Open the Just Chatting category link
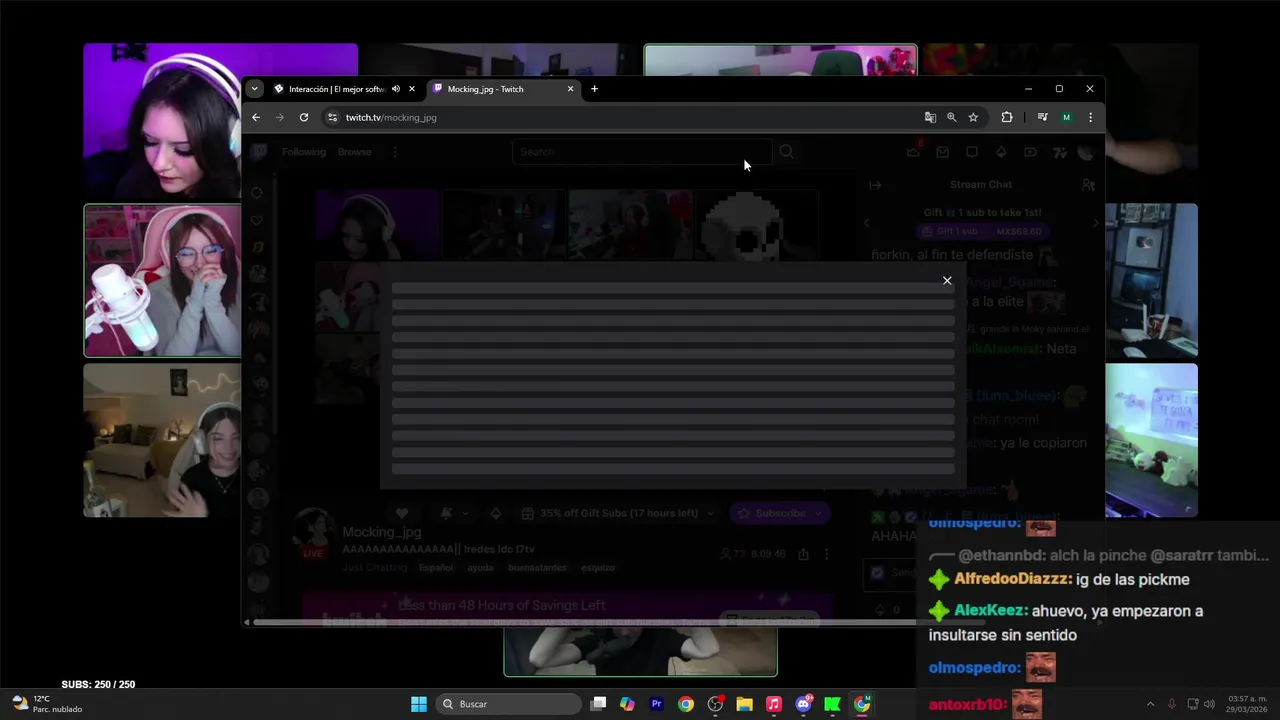The height and width of the screenshot is (720, 1280). coord(375,567)
